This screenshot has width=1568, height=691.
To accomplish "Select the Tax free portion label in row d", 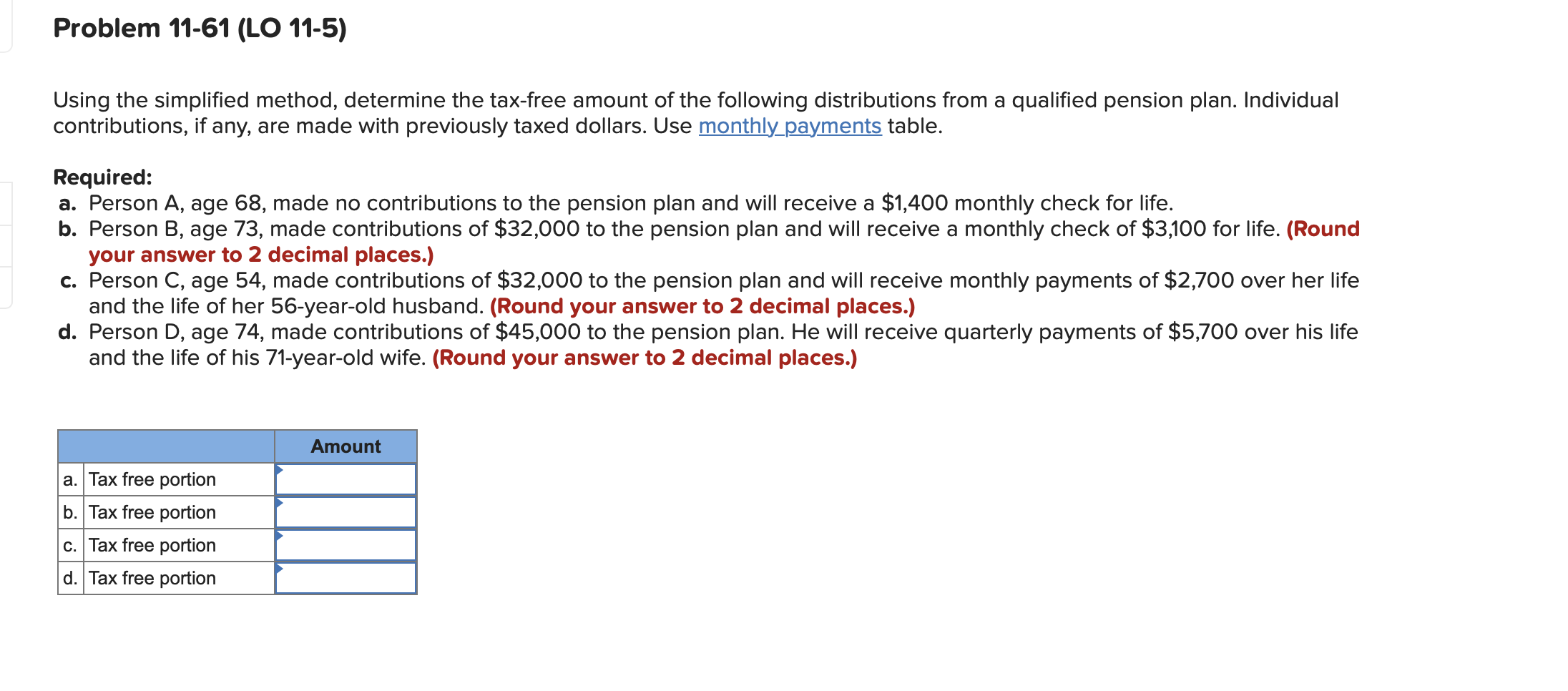I will [x=151, y=578].
